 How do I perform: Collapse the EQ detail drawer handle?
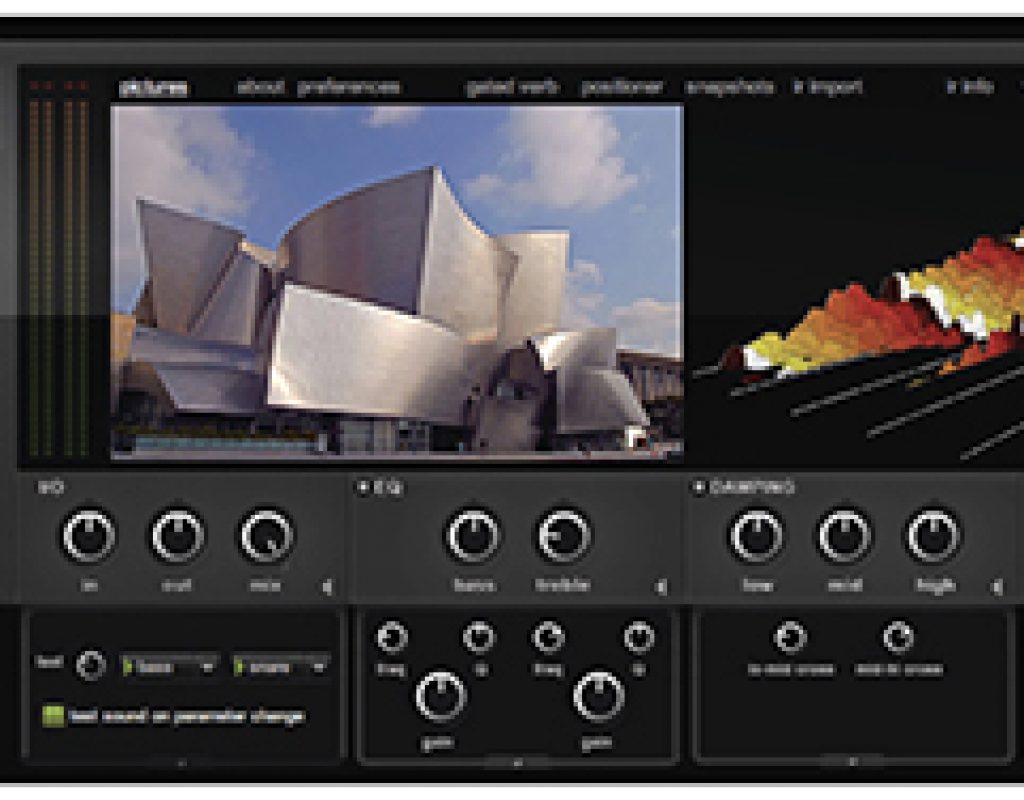pyautogui.click(x=517, y=761)
